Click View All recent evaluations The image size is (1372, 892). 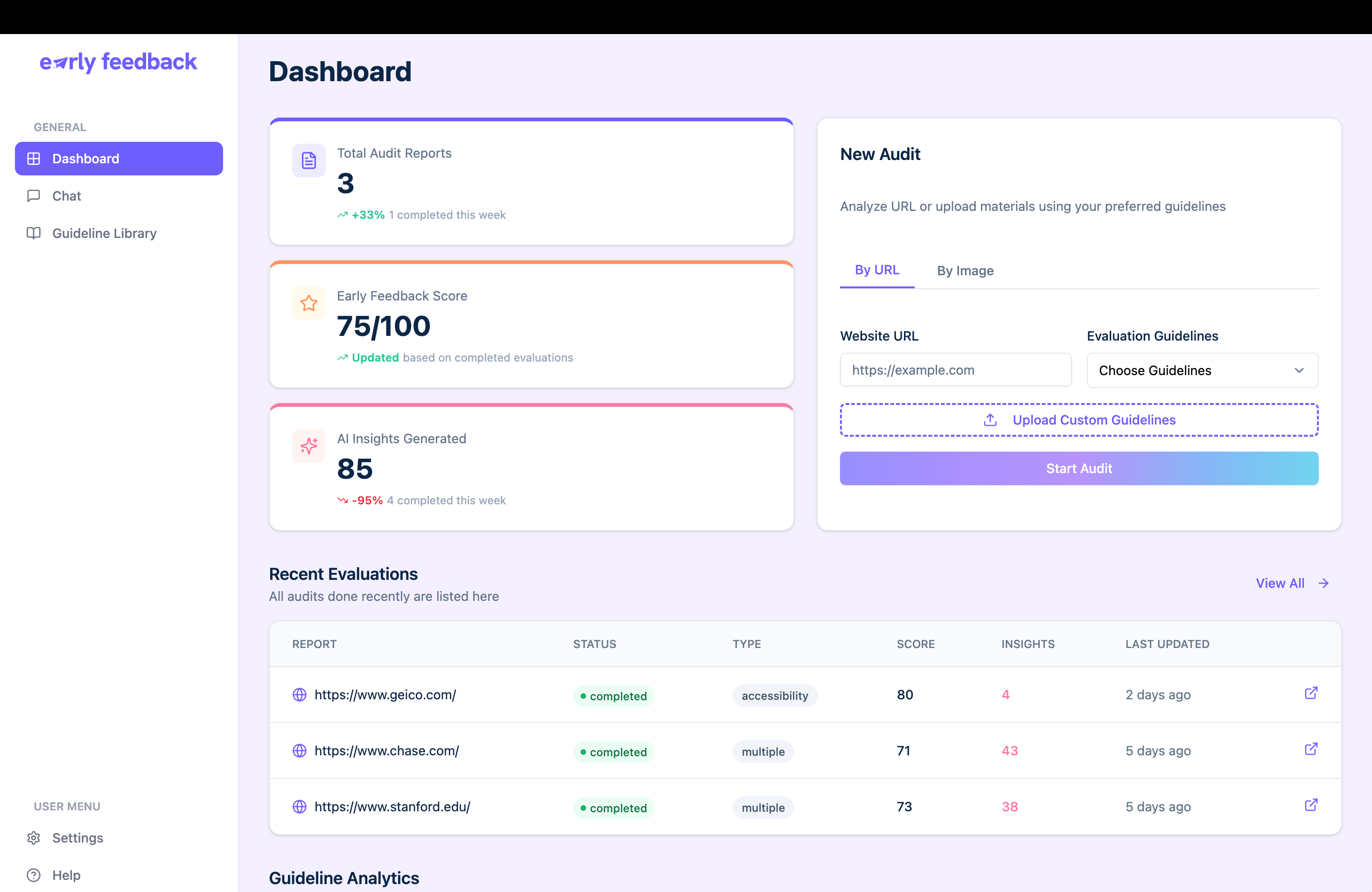(x=1281, y=583)
